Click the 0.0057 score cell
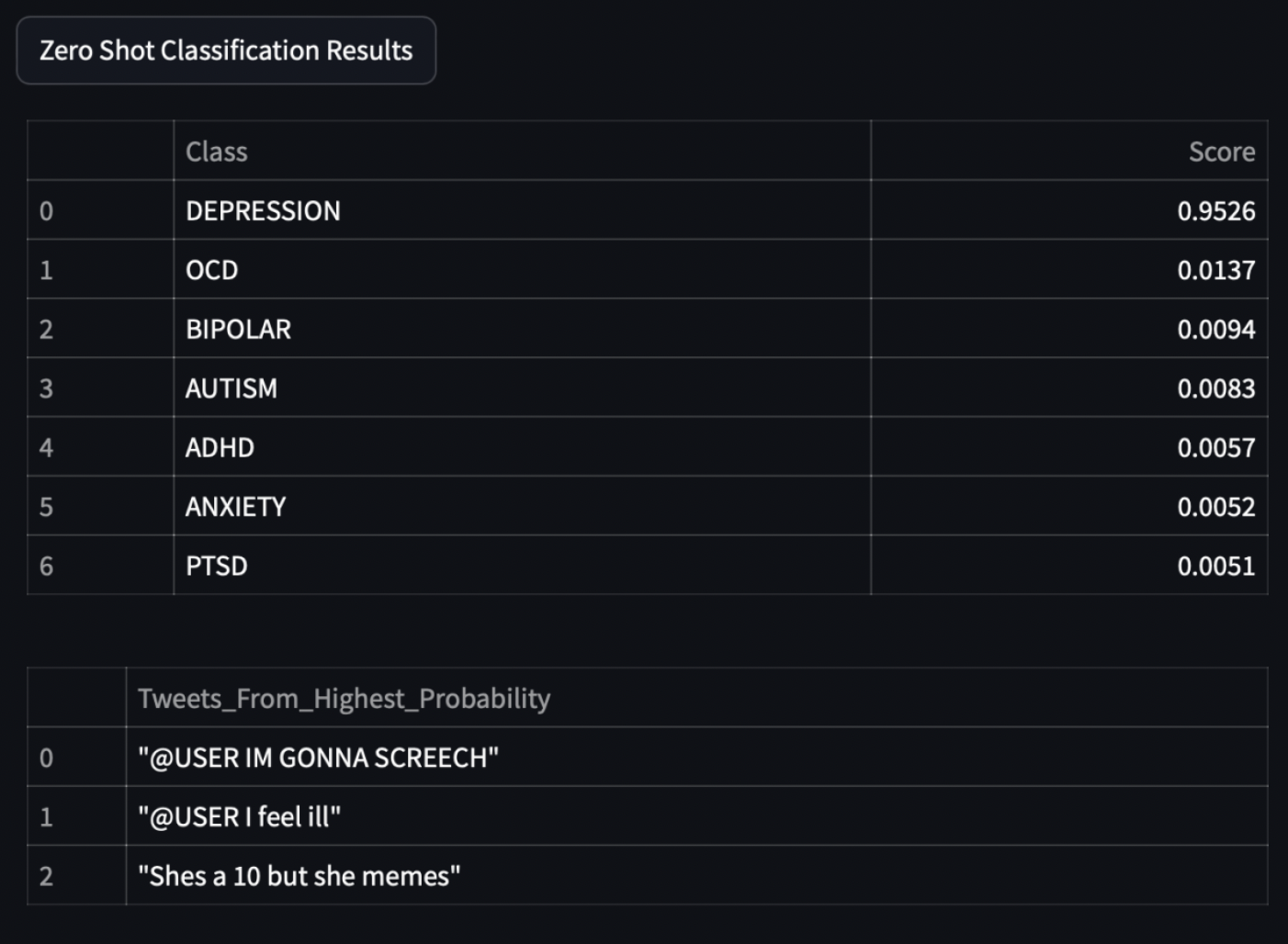The width and height of the screenshot is (1288, 944). coord(1215,447)
